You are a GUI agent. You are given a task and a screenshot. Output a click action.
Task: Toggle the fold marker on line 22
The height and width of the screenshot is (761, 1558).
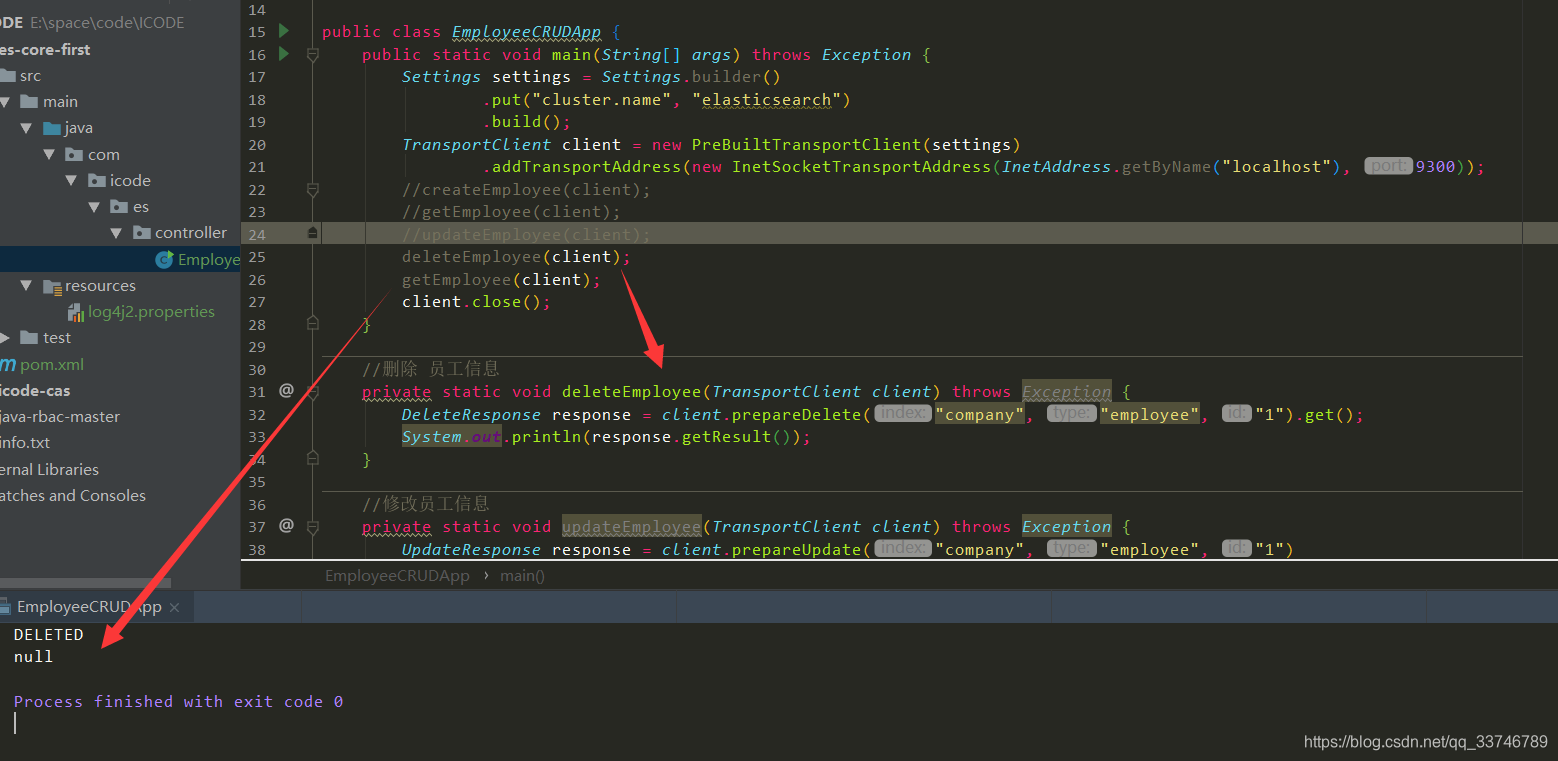[x=313, y=190]
